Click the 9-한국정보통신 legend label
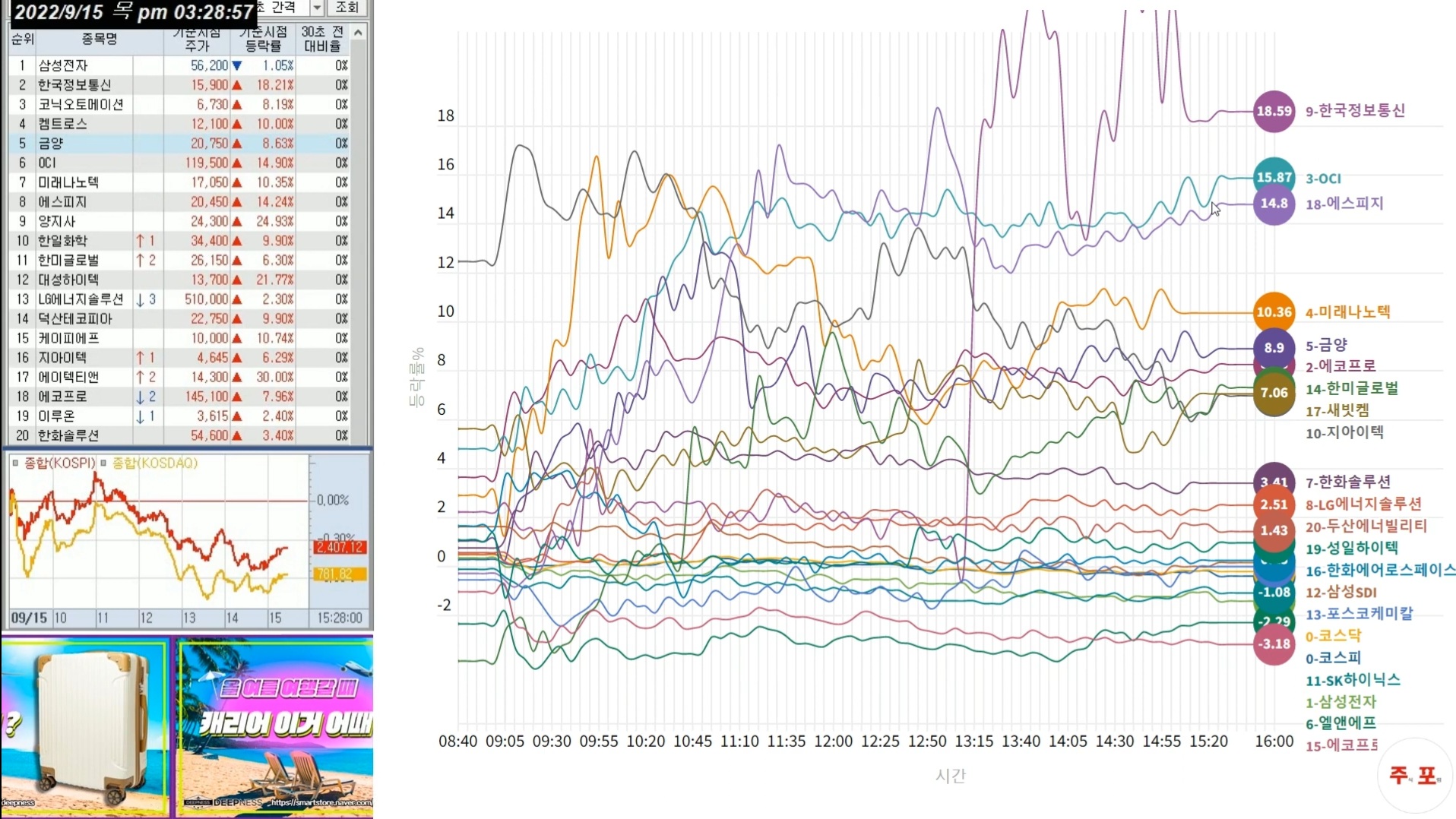This screenshot has width=1456, height=819. (1355, 111)
